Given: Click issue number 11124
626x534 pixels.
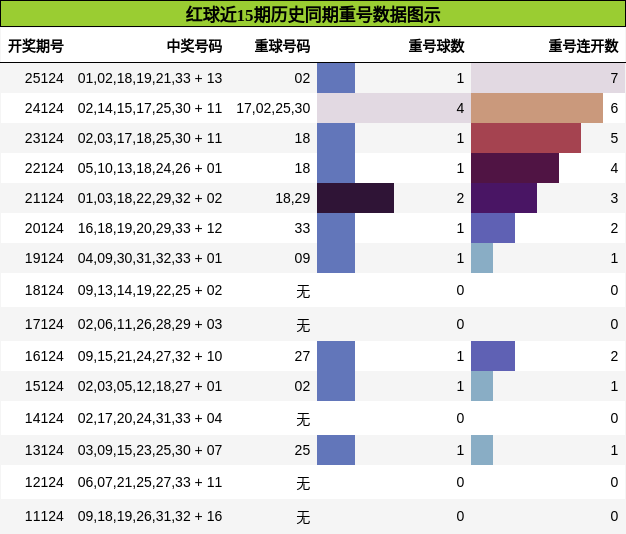Looking at the screenshot, I should tap(44, 516).
